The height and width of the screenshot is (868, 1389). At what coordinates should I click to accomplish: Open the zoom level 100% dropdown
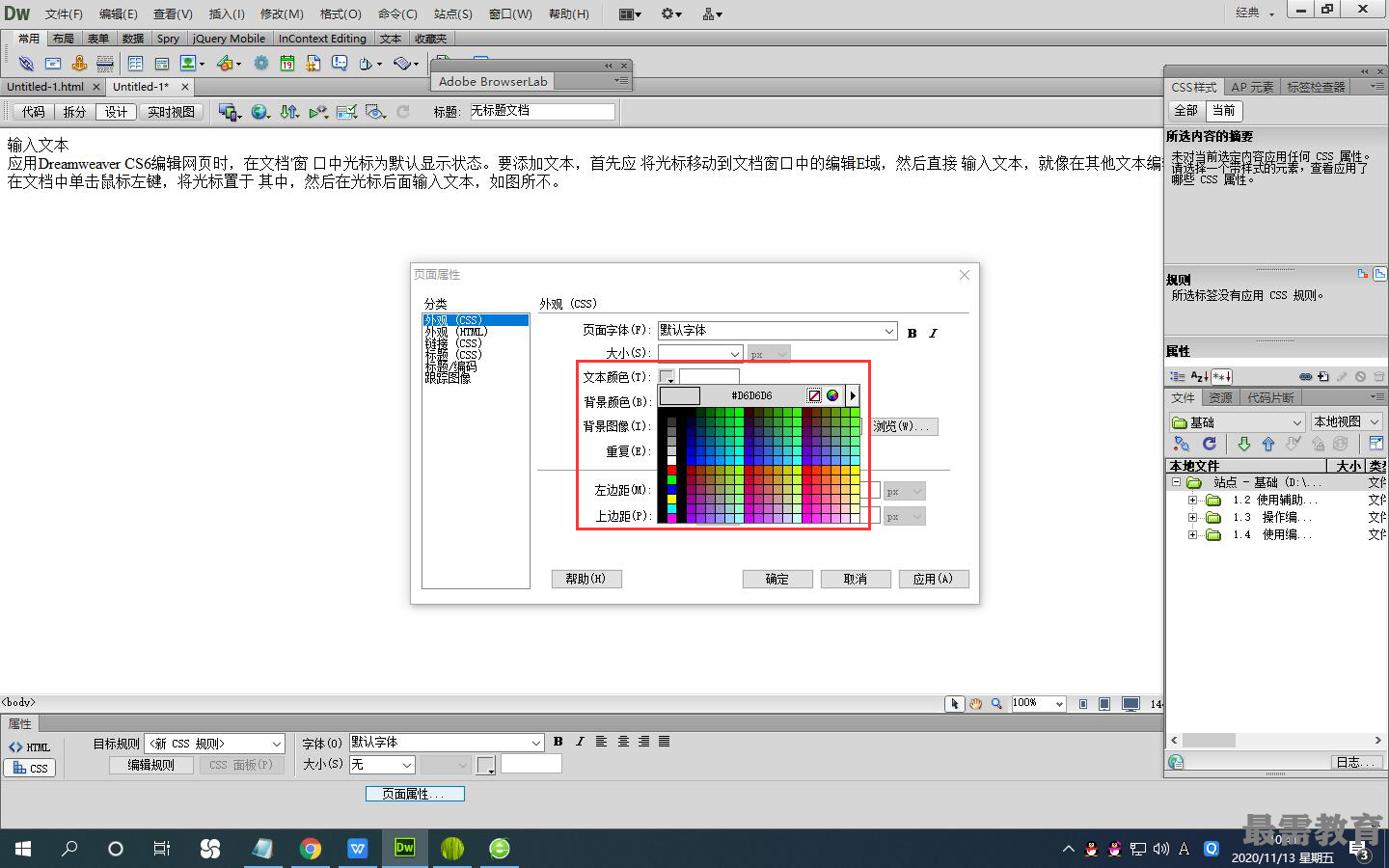click(1038, 704)
